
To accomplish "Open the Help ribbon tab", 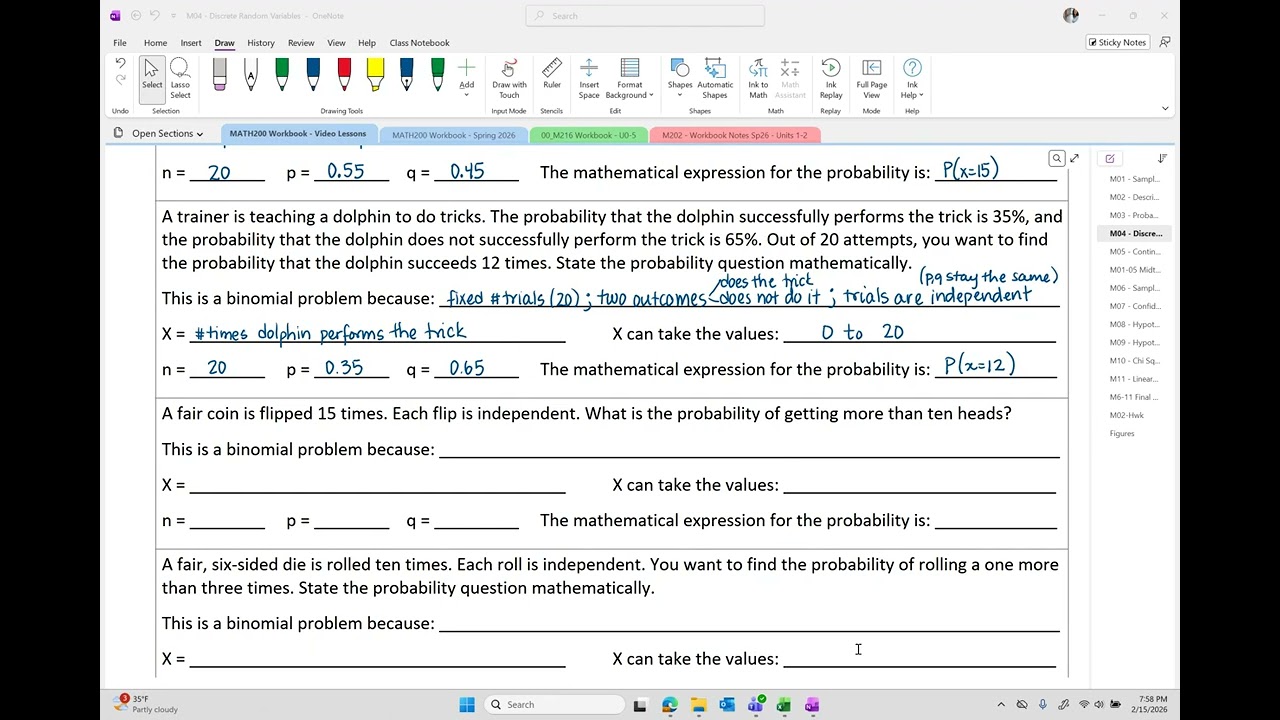I will tap(367, 43).
